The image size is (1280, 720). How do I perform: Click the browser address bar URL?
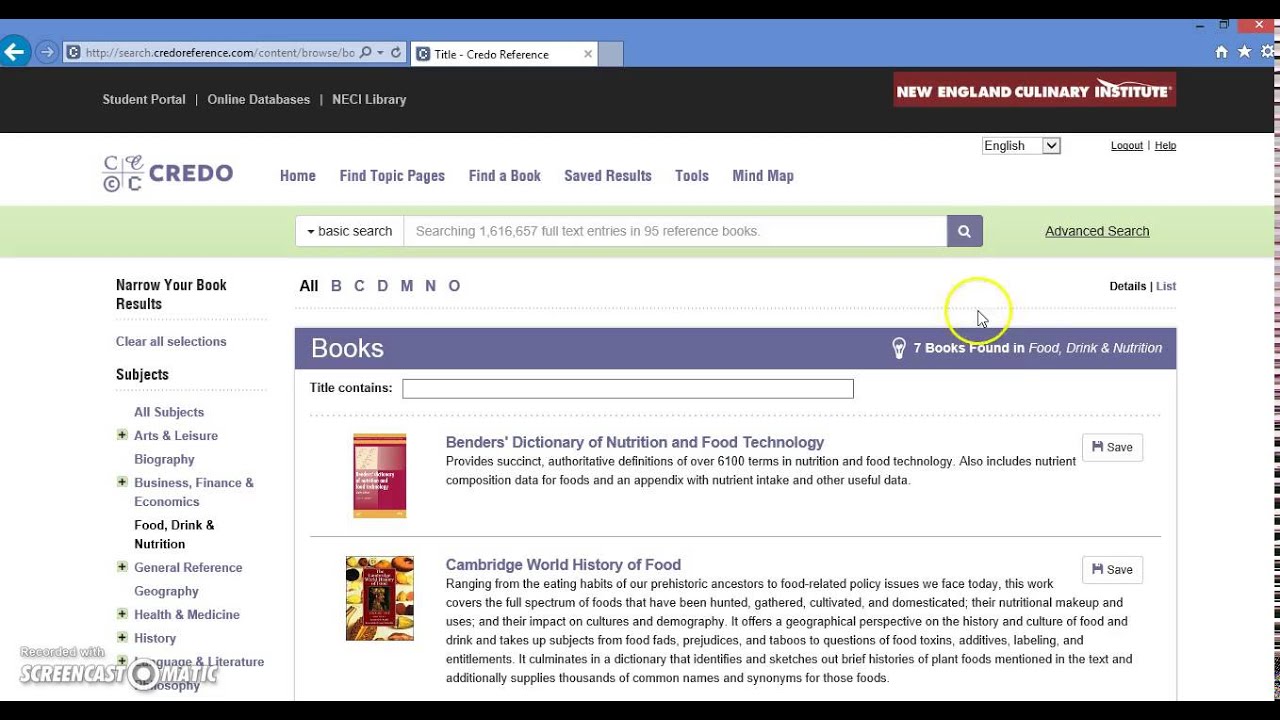point(219,53)
